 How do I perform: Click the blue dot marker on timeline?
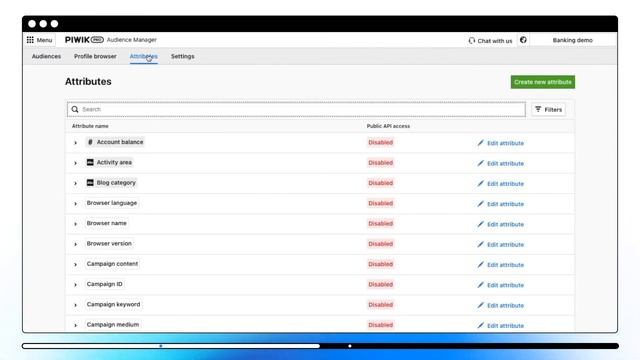(161, 346)
